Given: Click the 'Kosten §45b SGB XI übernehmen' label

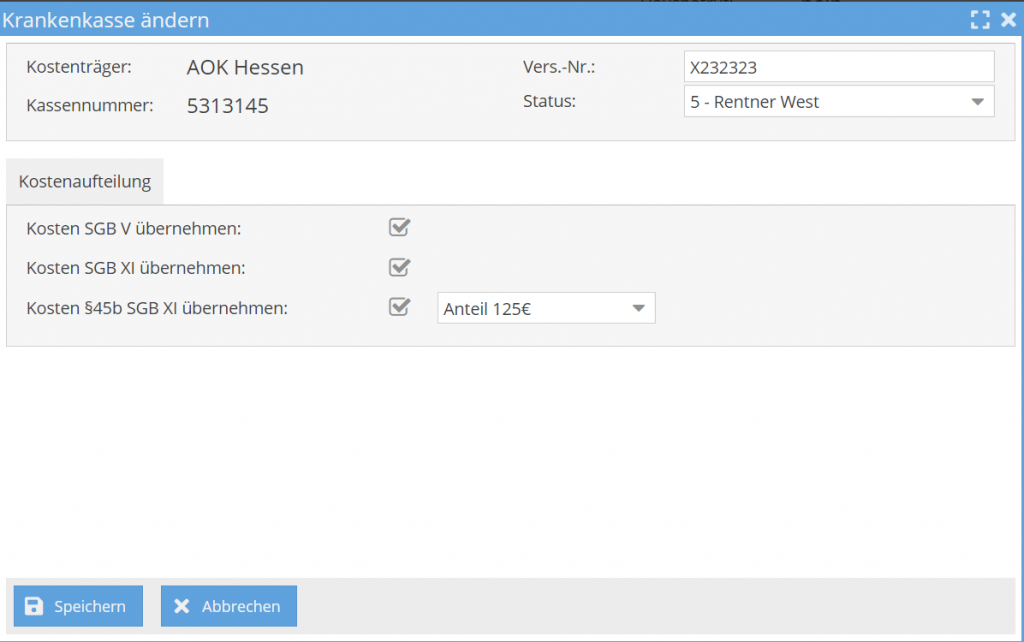Looking at the screenshot, I should [x=157, y=308].
